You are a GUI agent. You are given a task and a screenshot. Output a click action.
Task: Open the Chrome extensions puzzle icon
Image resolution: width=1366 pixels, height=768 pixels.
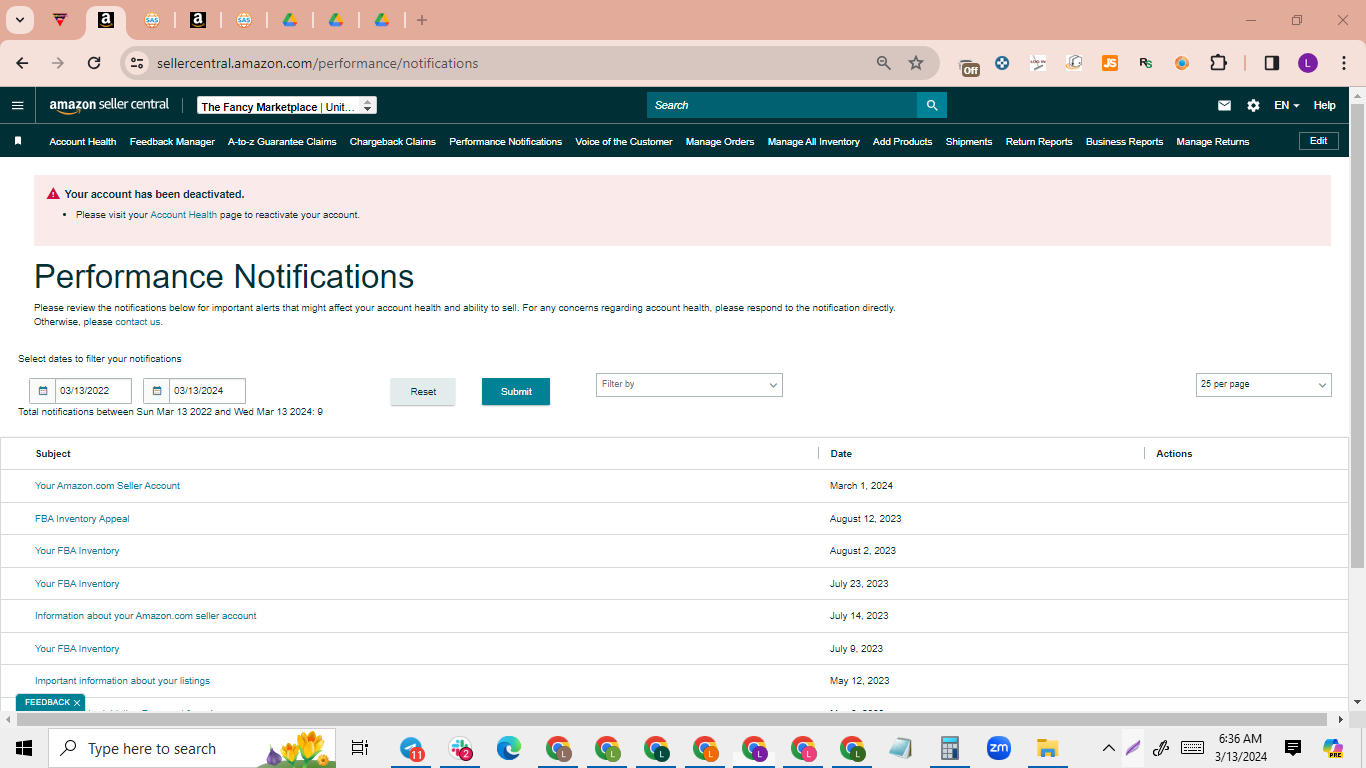[x=1218, y=63]
